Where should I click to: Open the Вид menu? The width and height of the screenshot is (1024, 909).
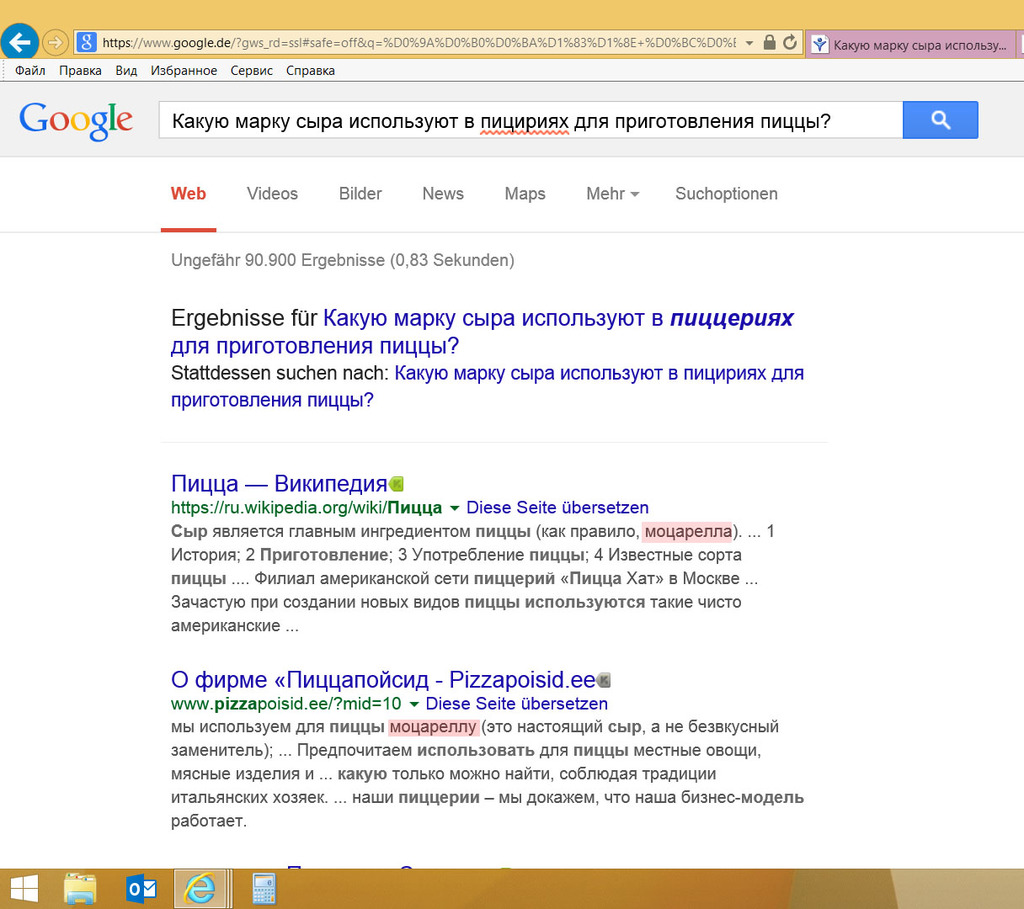(126, 71)
